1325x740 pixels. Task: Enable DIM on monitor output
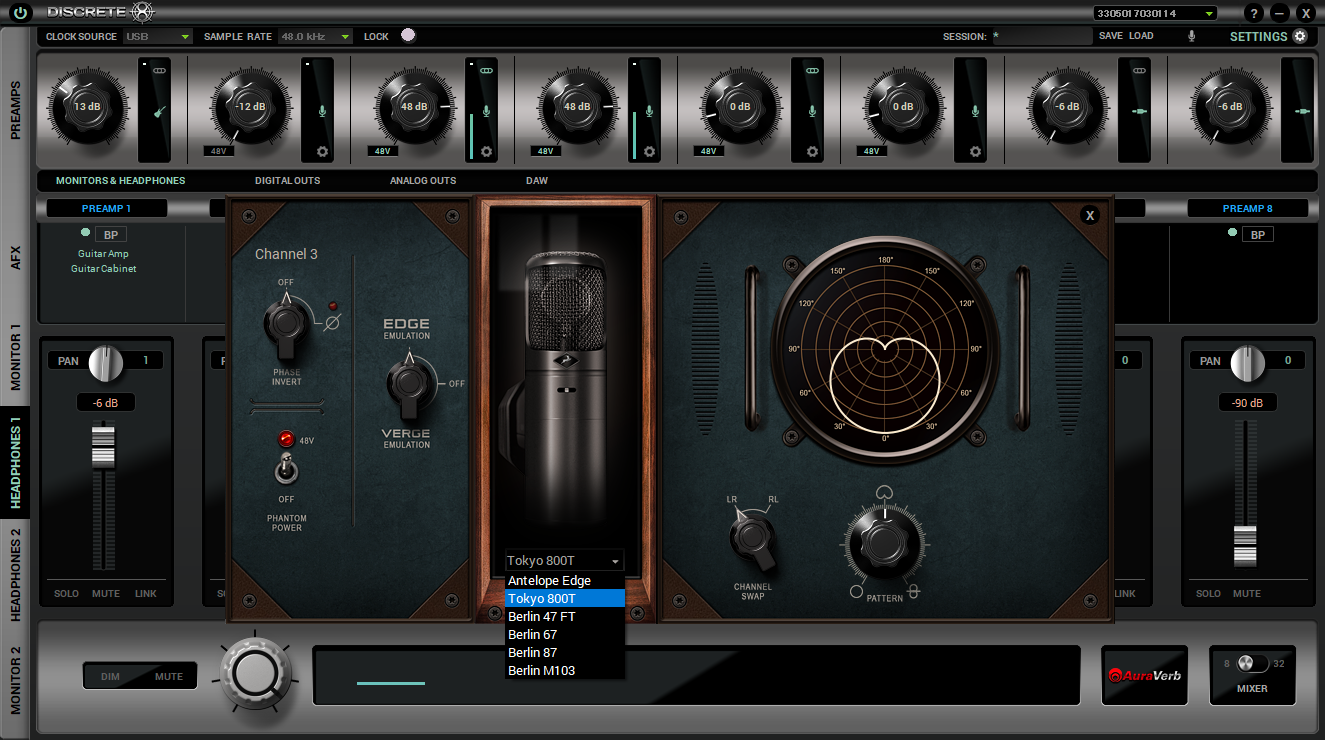point(110,676)
